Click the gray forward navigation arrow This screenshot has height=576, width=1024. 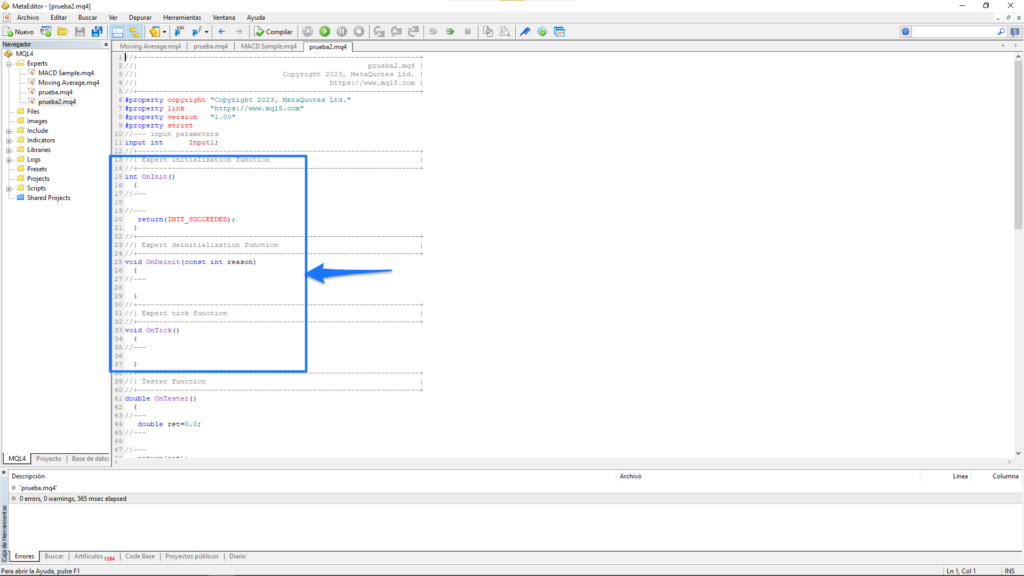pos(239,31)
